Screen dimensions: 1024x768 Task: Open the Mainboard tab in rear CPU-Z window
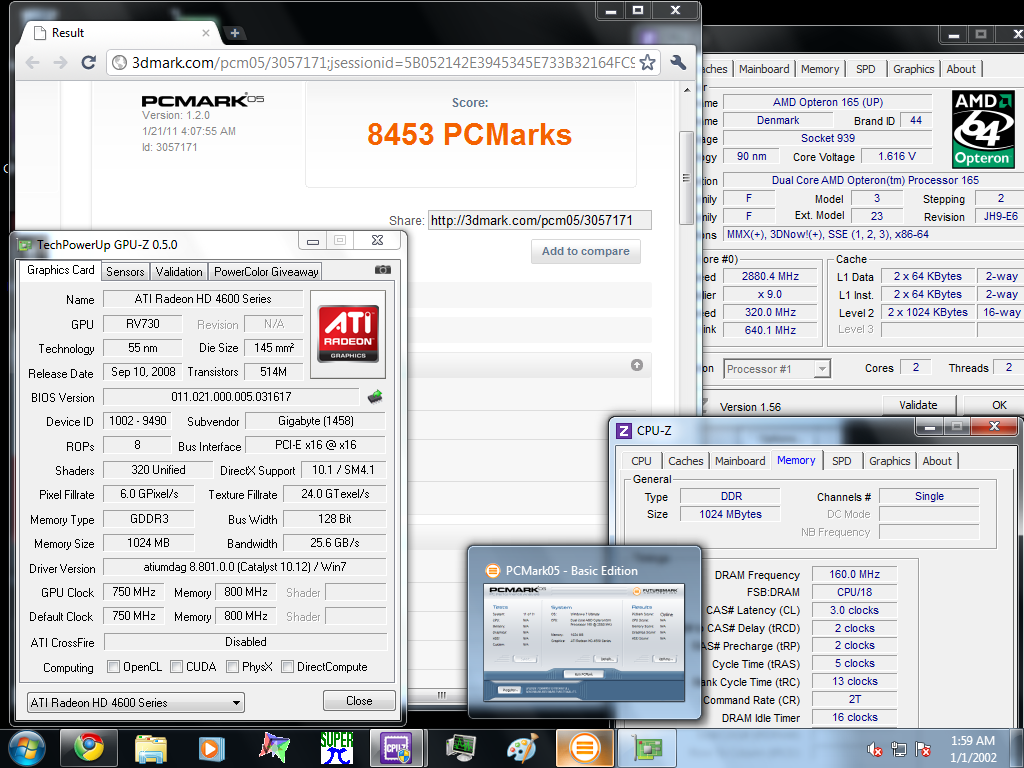click(764, 69)
